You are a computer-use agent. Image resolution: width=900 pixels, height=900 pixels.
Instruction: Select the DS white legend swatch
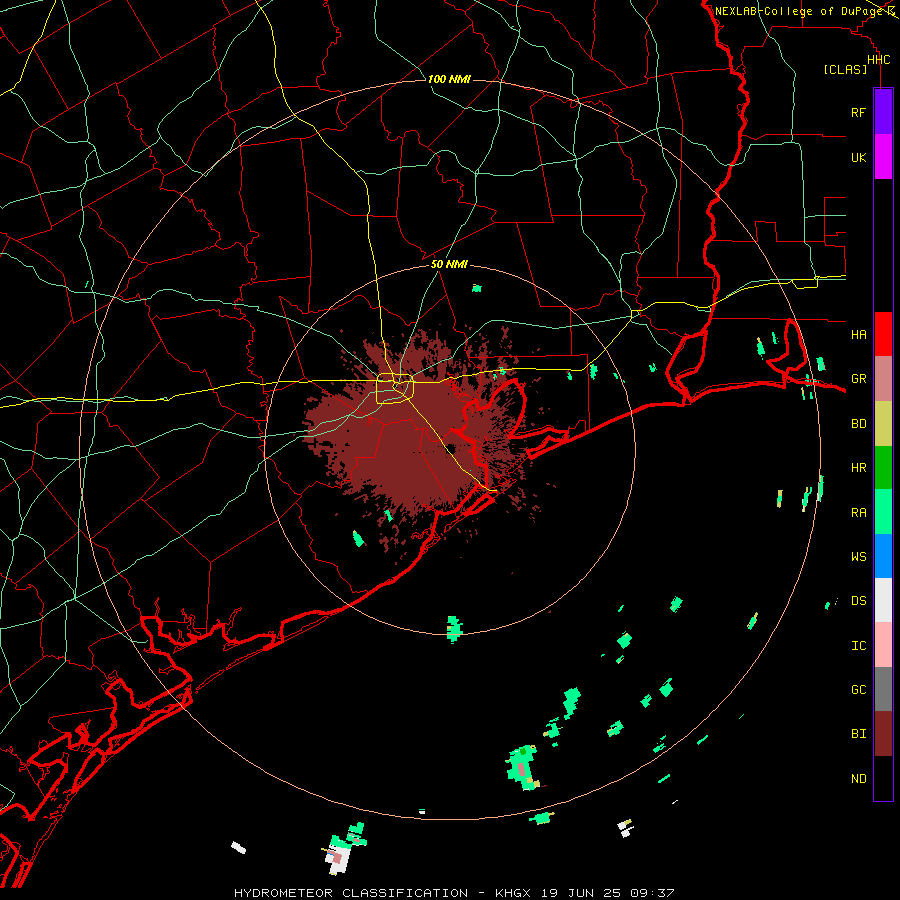pos(883,600)
